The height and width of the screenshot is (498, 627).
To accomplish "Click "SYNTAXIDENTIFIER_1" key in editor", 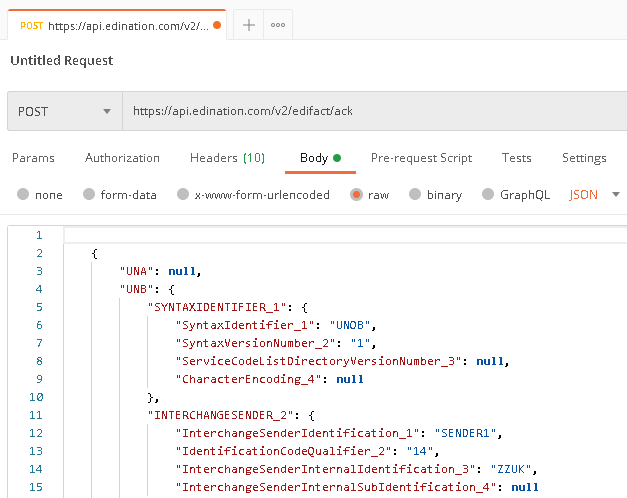I will (x=217, y=307).
